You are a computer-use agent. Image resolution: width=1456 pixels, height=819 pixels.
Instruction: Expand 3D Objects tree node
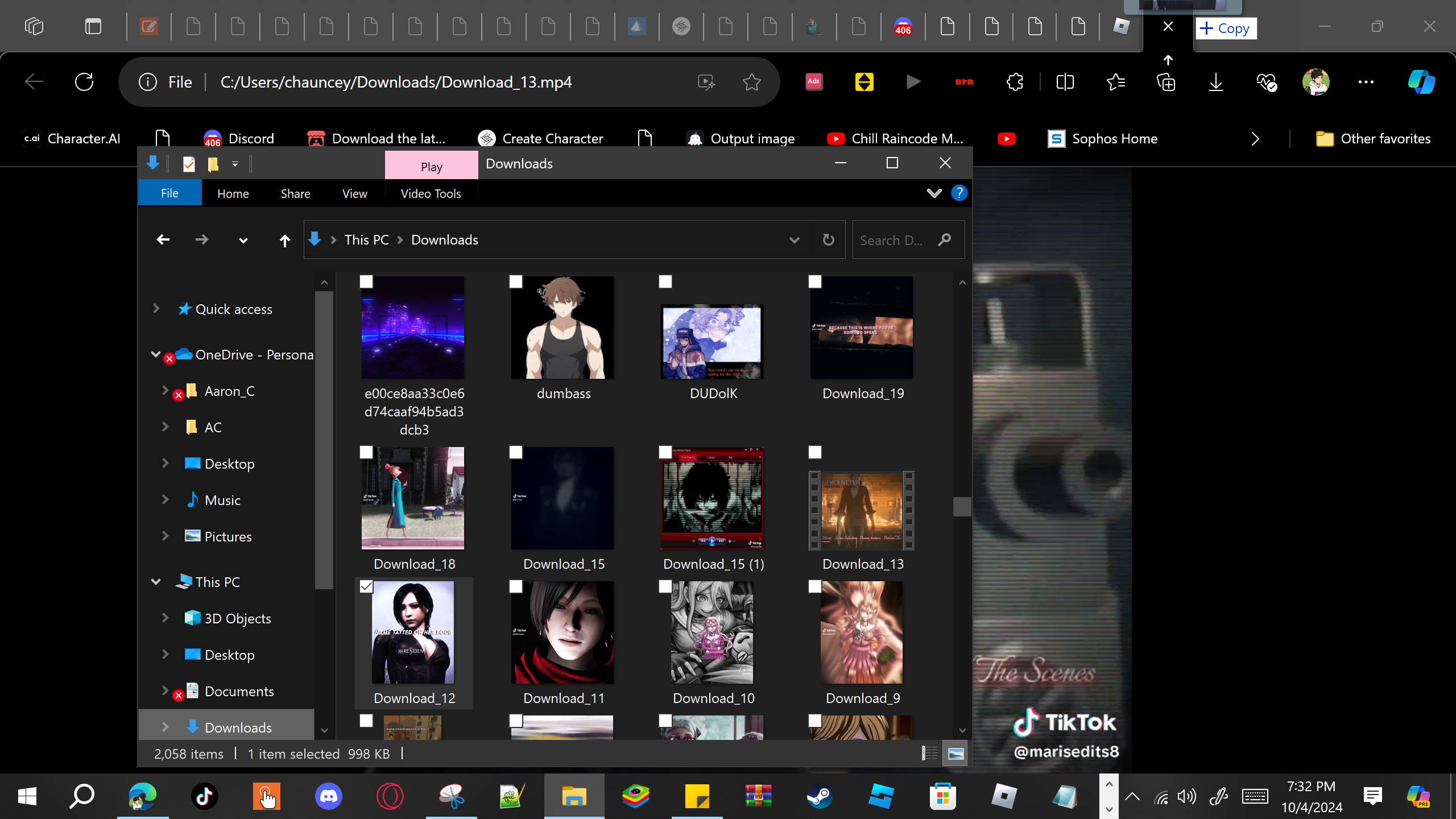(x=165, y=618)
